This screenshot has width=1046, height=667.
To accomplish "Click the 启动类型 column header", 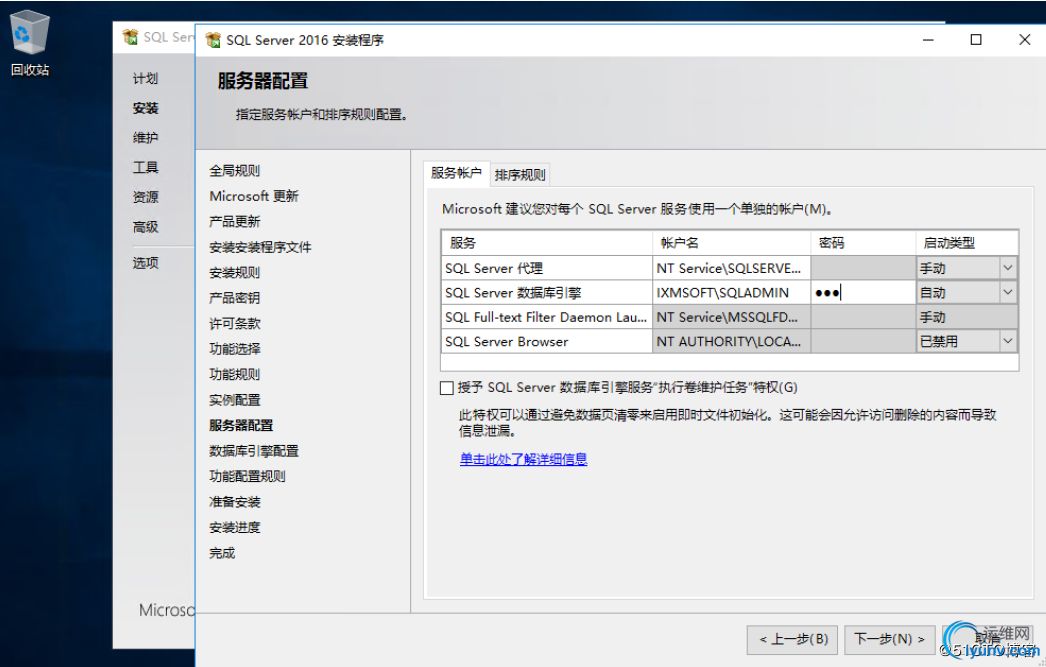I will (x=967, y=243).
